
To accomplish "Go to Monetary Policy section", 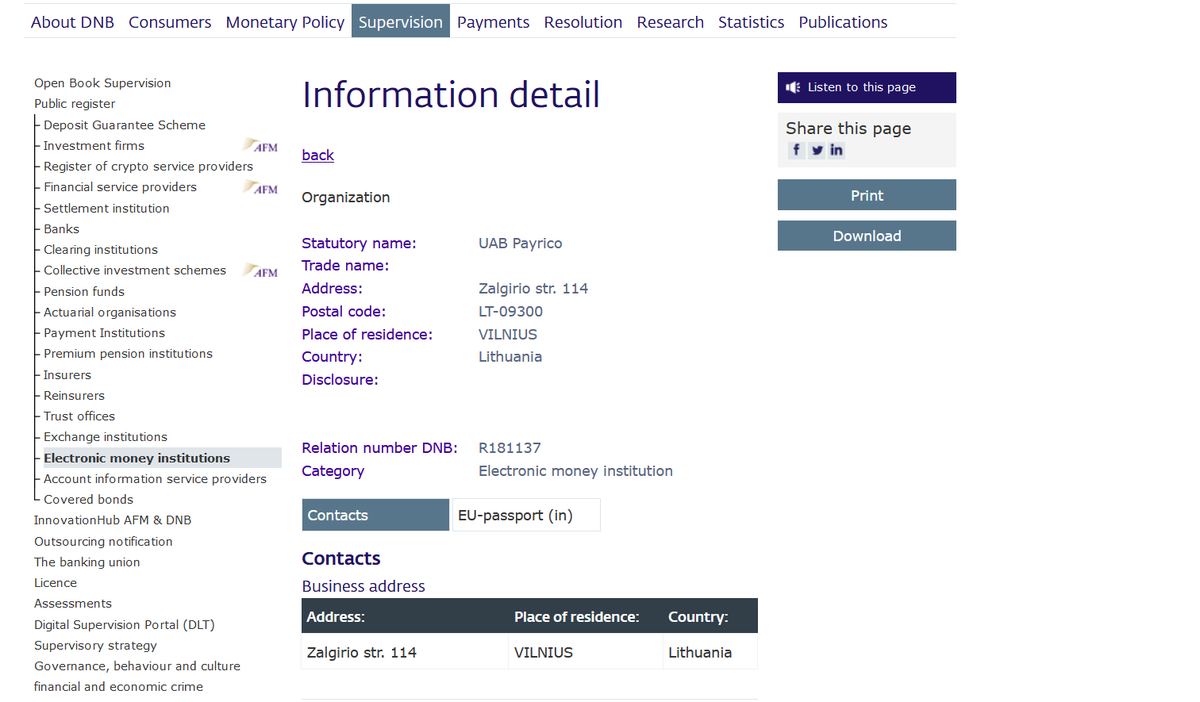I will [285, 22].
